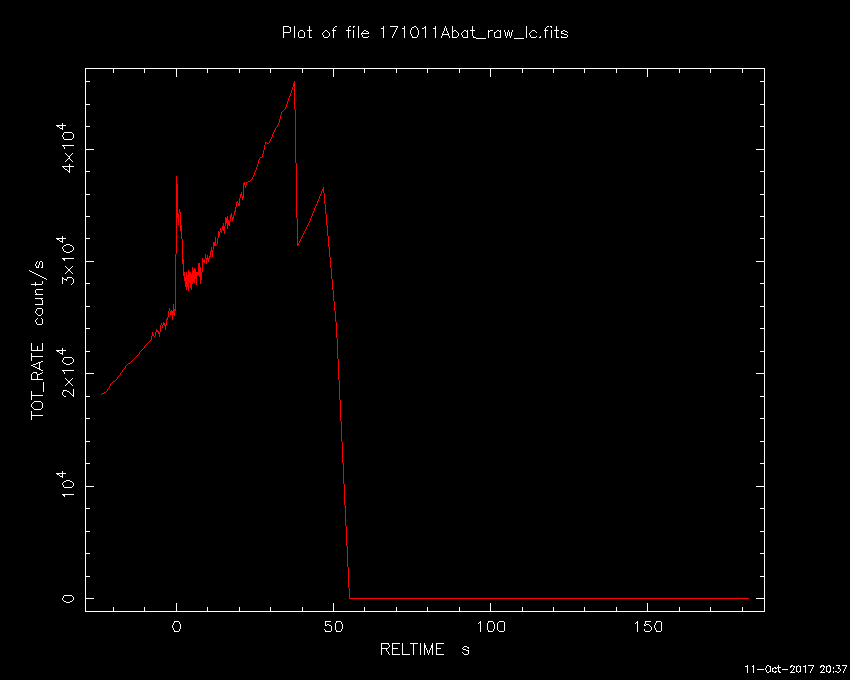The height and width of the screenshot is (680, 850).
Task: Click the 'RELTIME s' x-axis label
Action: [x=424, y=649]
